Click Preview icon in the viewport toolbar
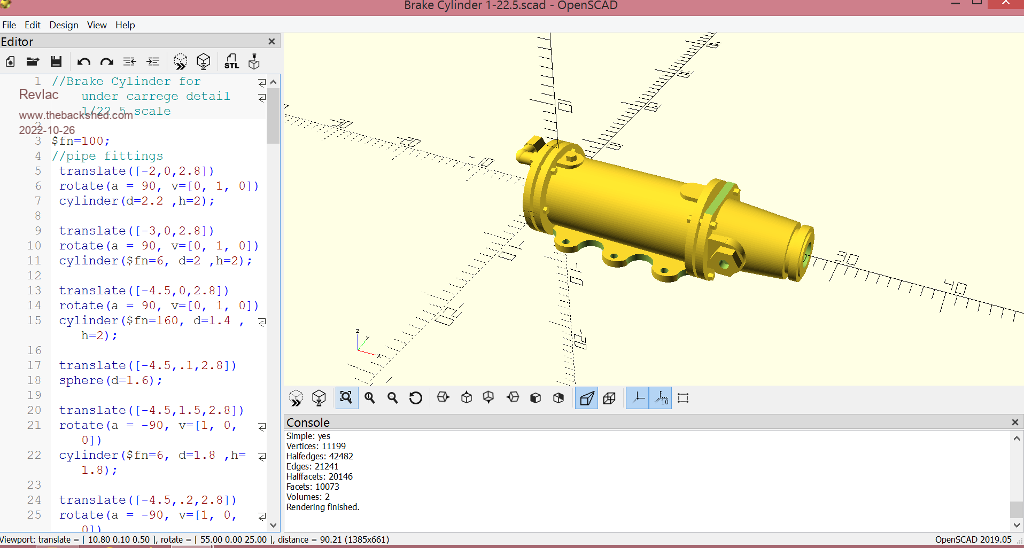This screenshot has height=548, width=1024. 296,398
